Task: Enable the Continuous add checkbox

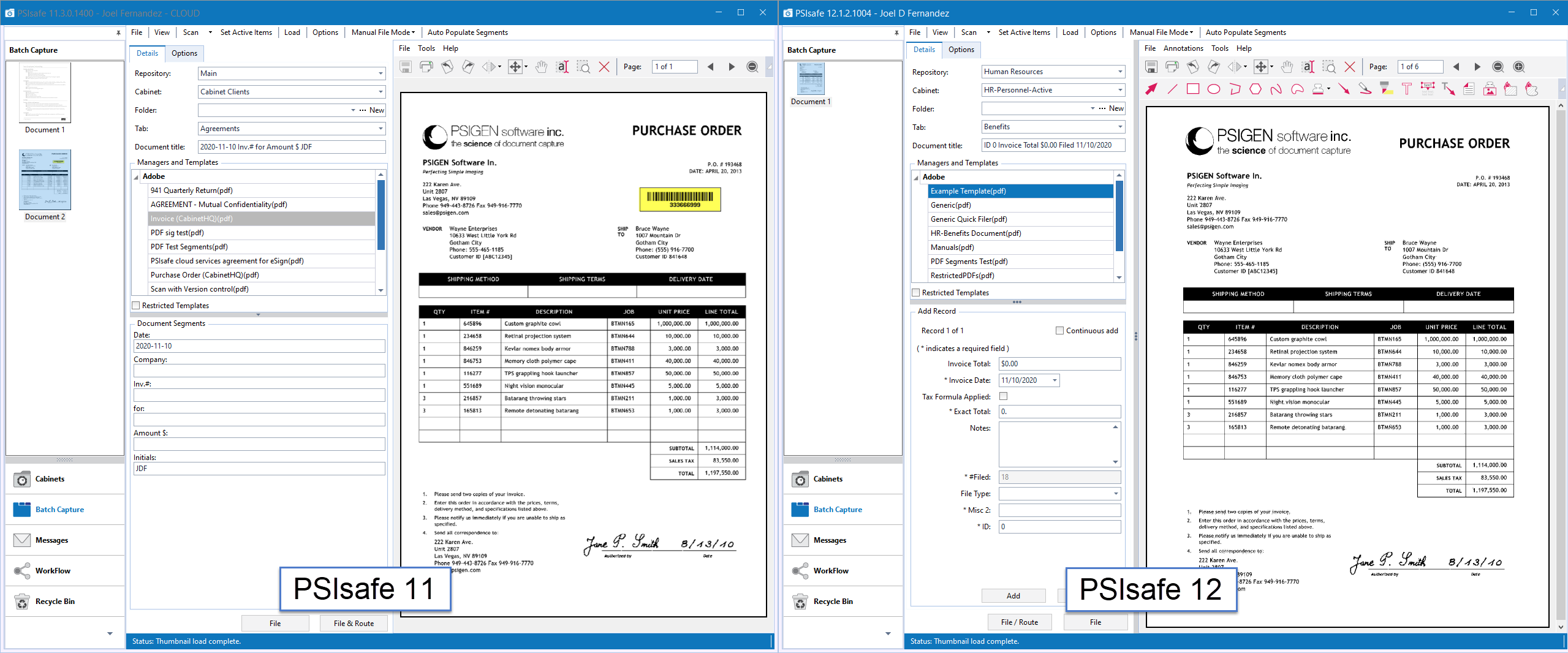Action: pyautogui.click(x=1059, y=331)
